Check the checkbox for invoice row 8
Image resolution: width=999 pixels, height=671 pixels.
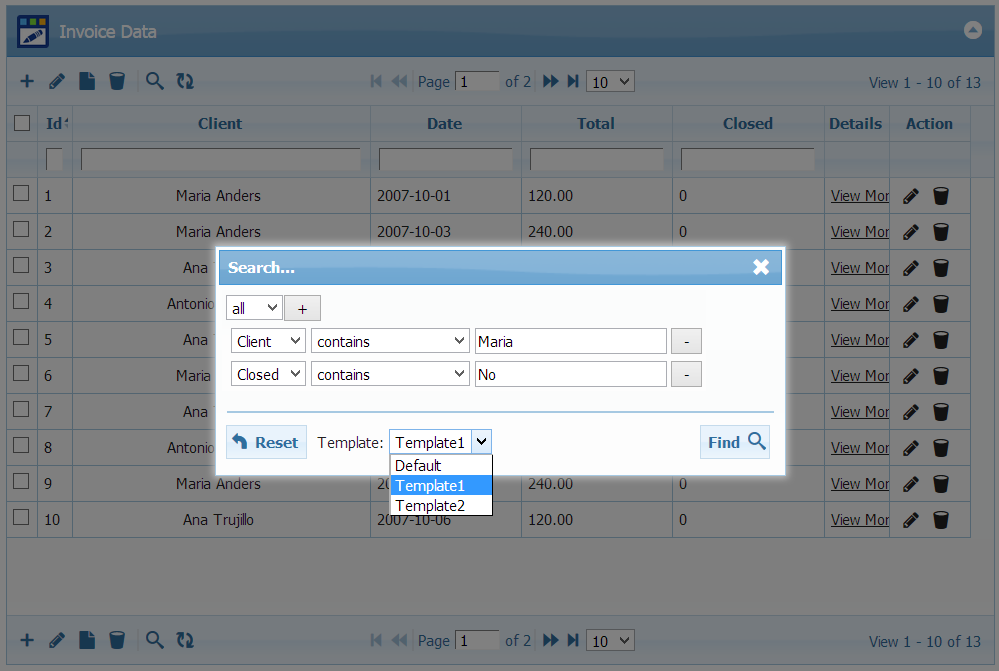pos(21,447)
